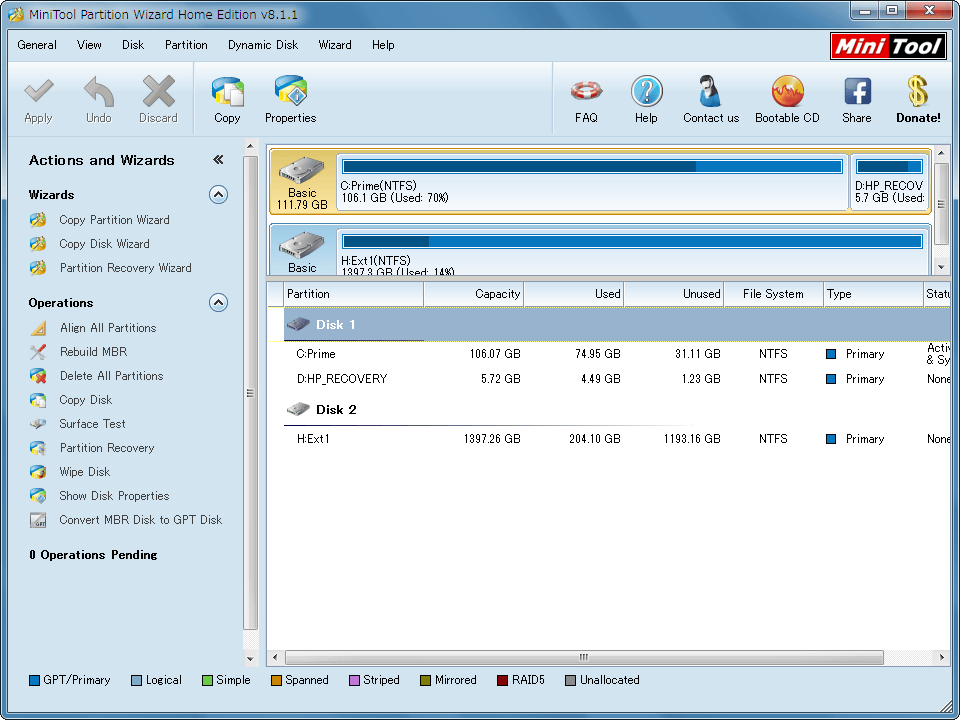Click the C:Prime usage bar in disk map
This screenshot has height=720, width=960.
click(x=592, y=166)
